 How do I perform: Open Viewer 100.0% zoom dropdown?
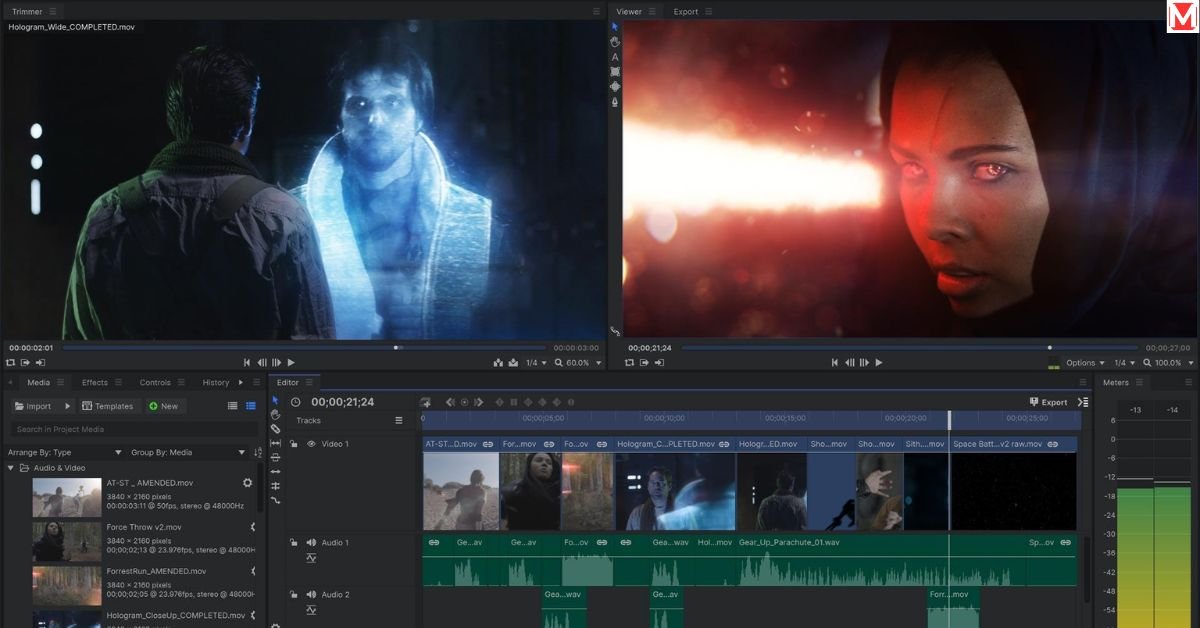point(1168,362)
